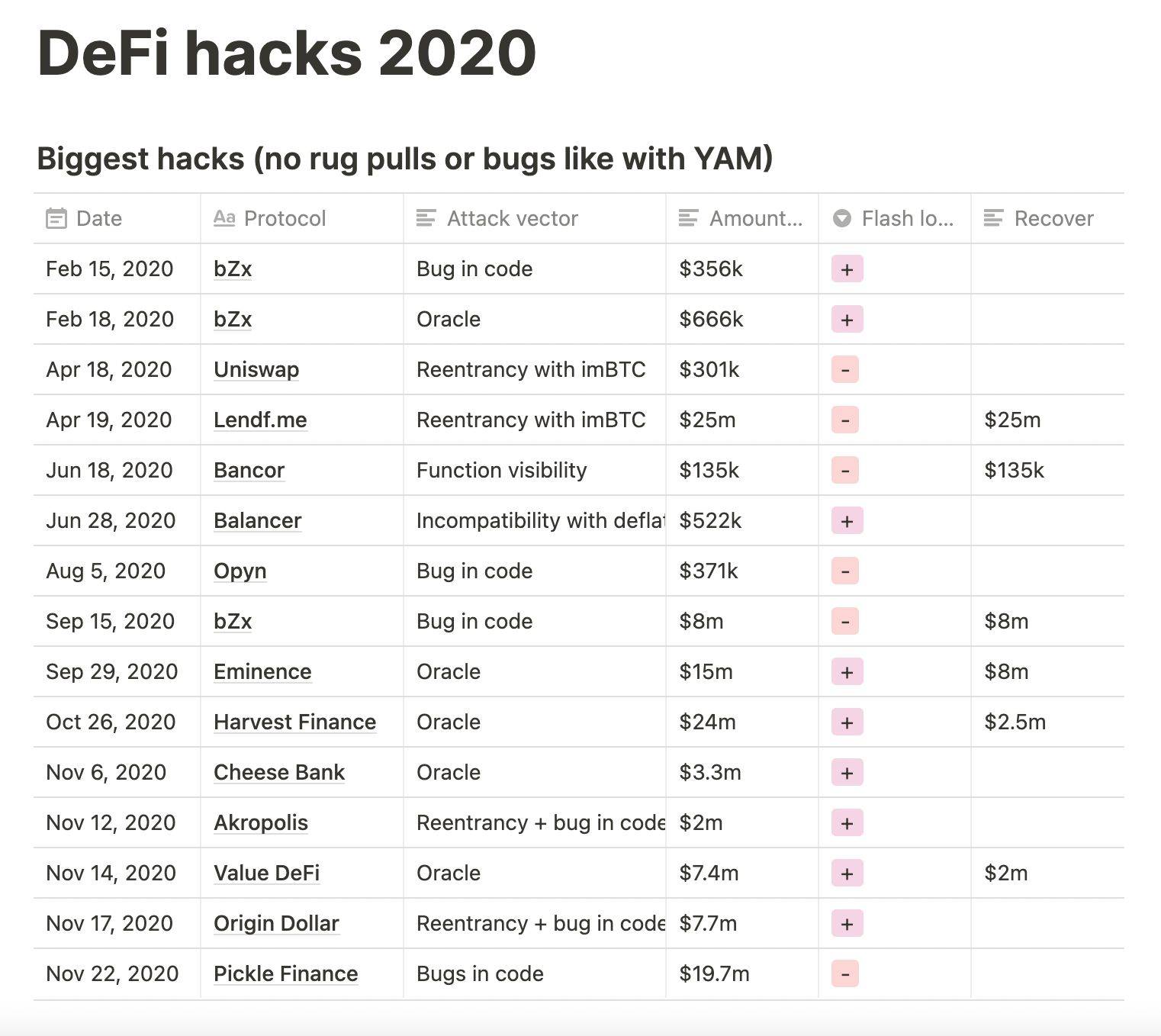The width and height of the screenshot is (1161, 1036).
Task: Open the Protocol column header menu
Action: (302, 219)
